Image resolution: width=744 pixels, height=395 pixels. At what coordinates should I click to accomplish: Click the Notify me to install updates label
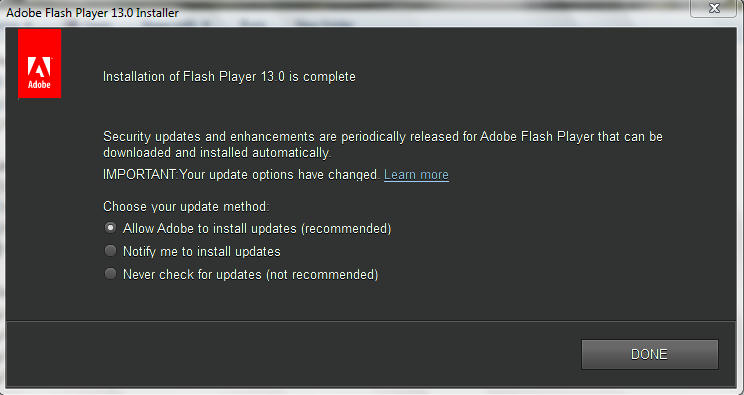(202, 251)
